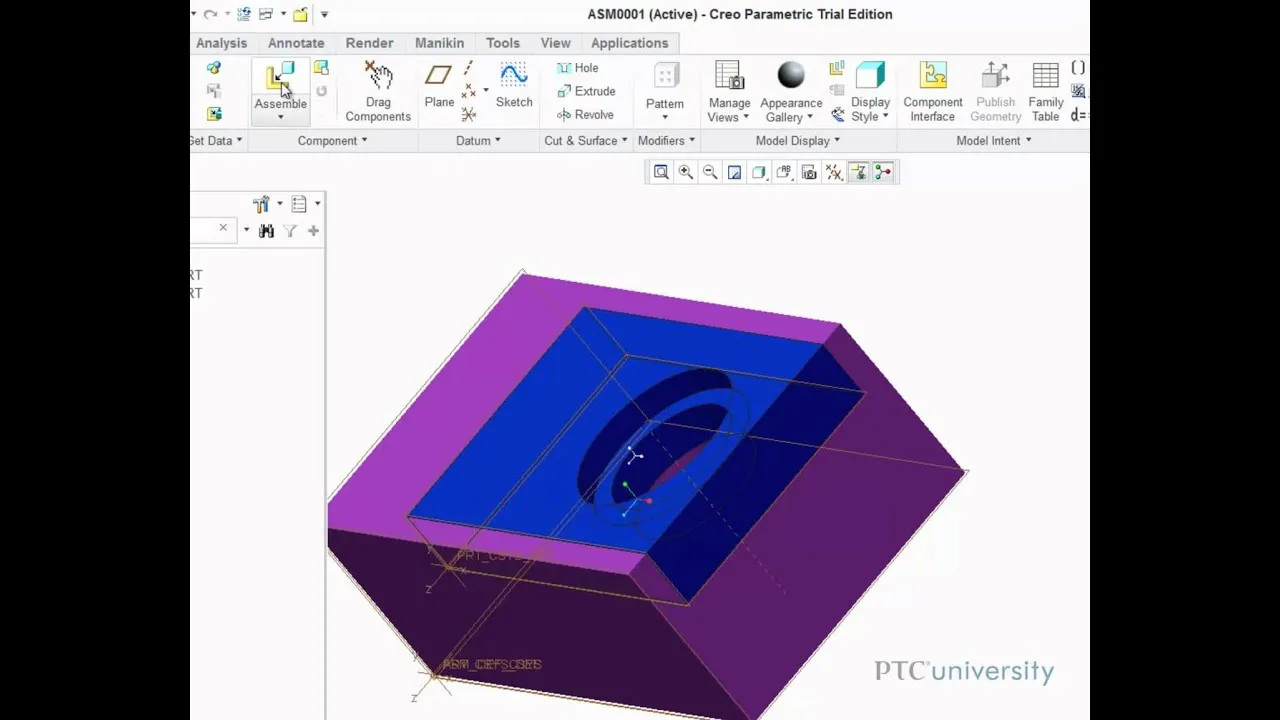Viewport: 1280px width, 720px height.
Task: Open the Analysis tab
Action: (x=221, y=43)
